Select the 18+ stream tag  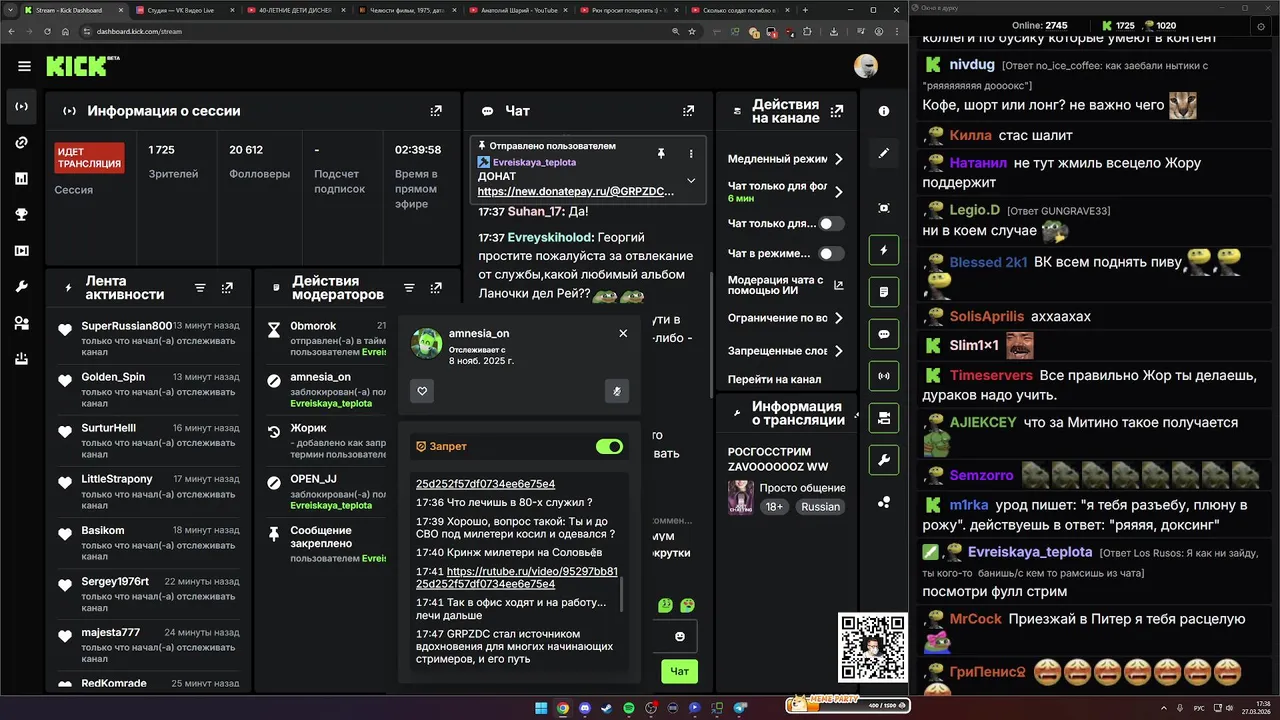[774, 507]
